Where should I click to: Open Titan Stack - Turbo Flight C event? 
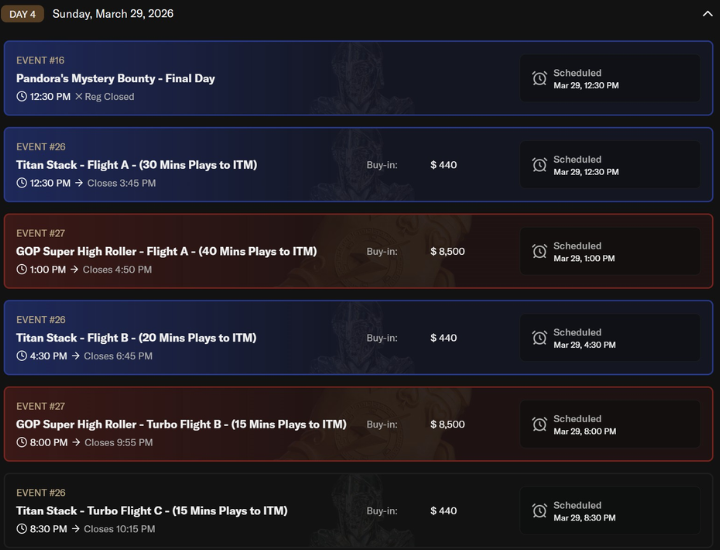coord(151,511)
